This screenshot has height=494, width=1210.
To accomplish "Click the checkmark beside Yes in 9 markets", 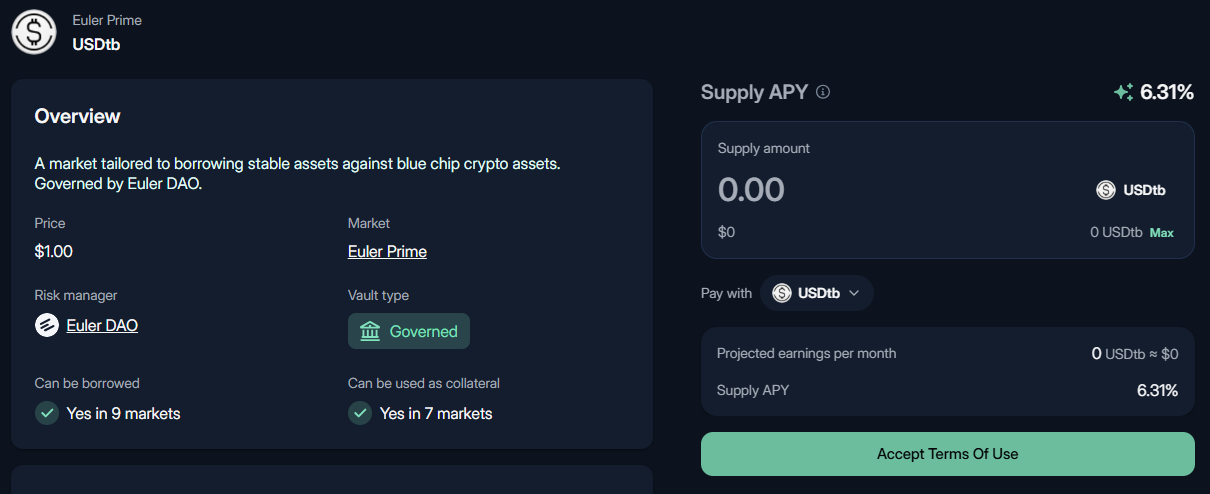I will click(47, 413).
